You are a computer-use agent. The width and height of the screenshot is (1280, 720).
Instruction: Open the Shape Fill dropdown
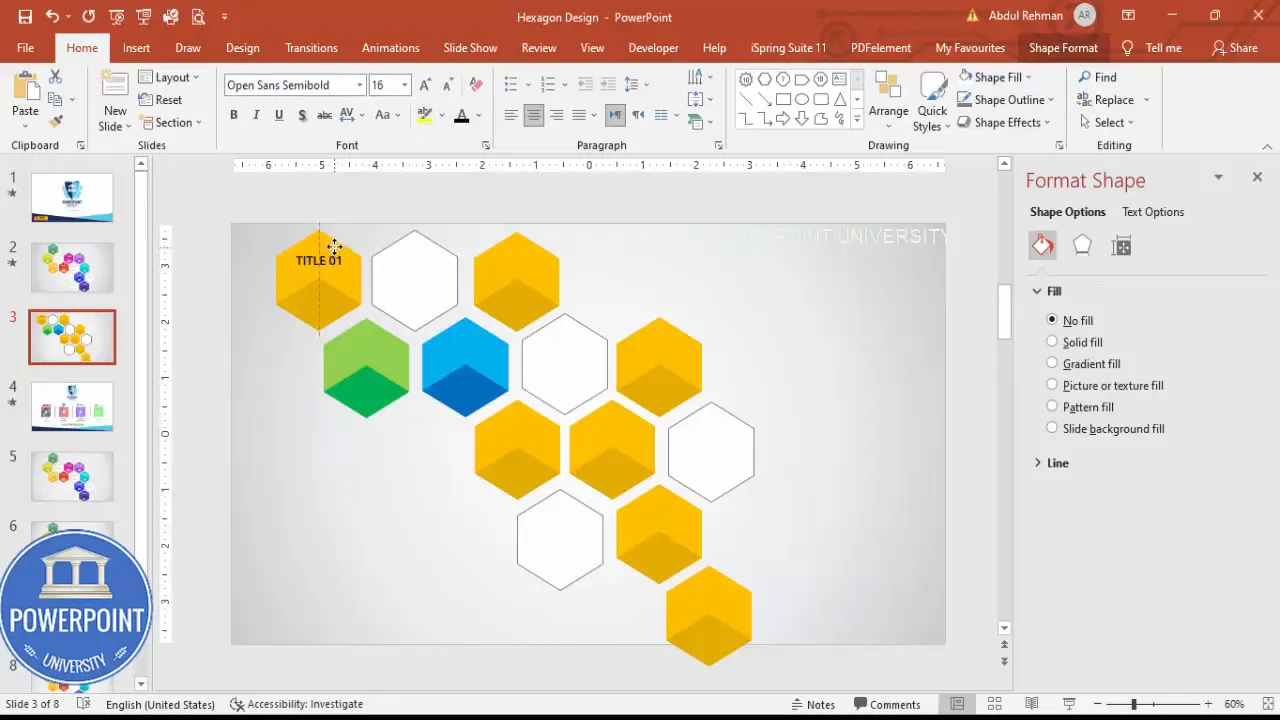point(995,77)
